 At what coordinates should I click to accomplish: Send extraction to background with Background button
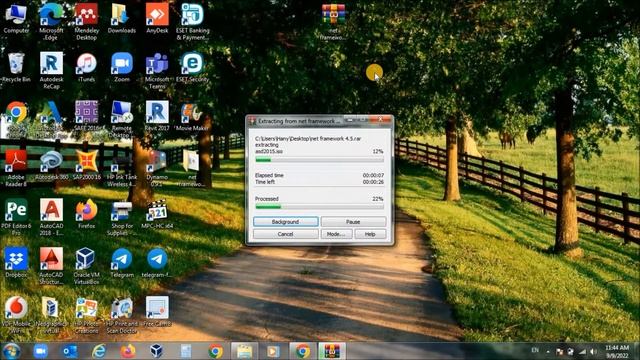(285, 222)
